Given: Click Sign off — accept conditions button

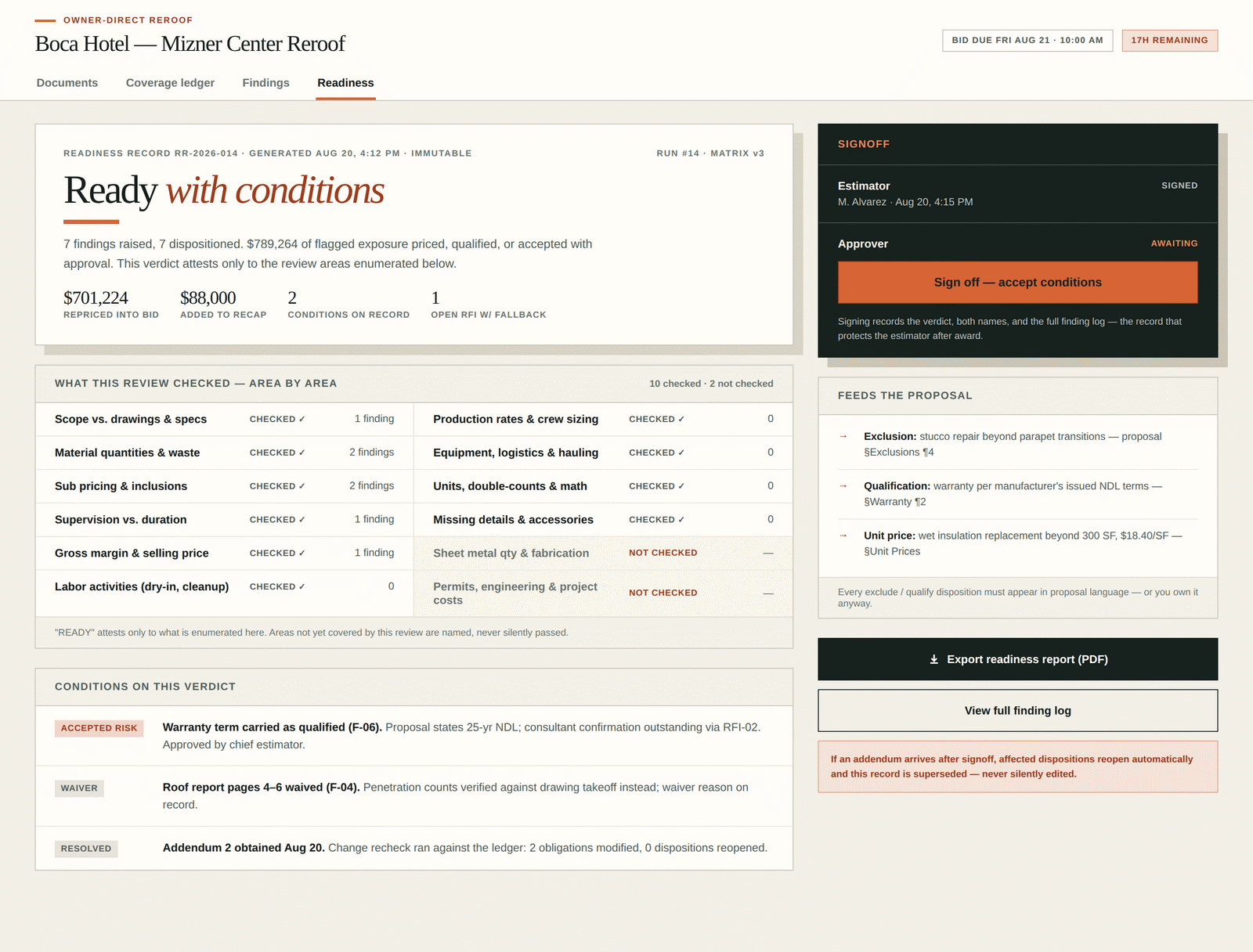Looking at the screenshot, I should pyautogui.click(x=1017, y=282).
